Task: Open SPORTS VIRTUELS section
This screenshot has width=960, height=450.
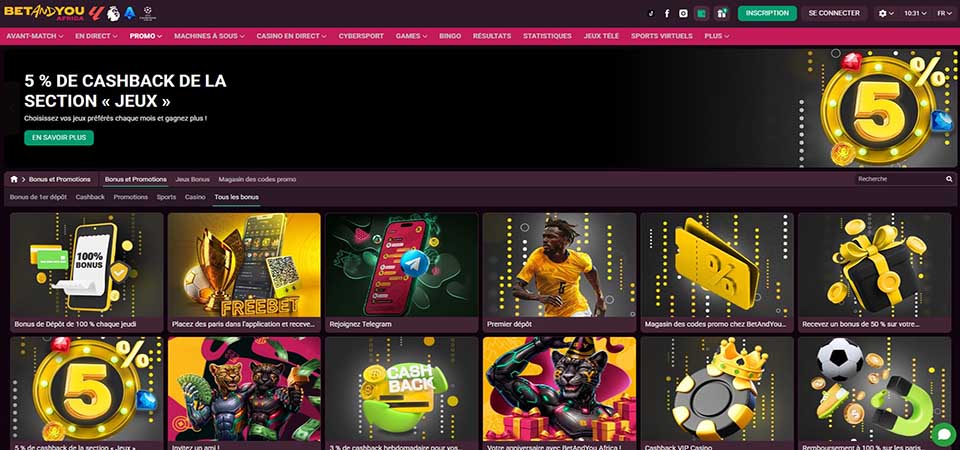Action: pyautogui.click(x=662, y=36)
